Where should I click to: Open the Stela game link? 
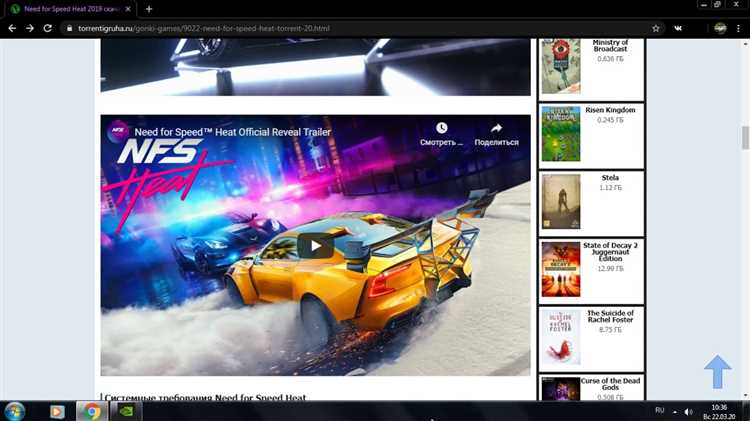click(x=610, y=177)
